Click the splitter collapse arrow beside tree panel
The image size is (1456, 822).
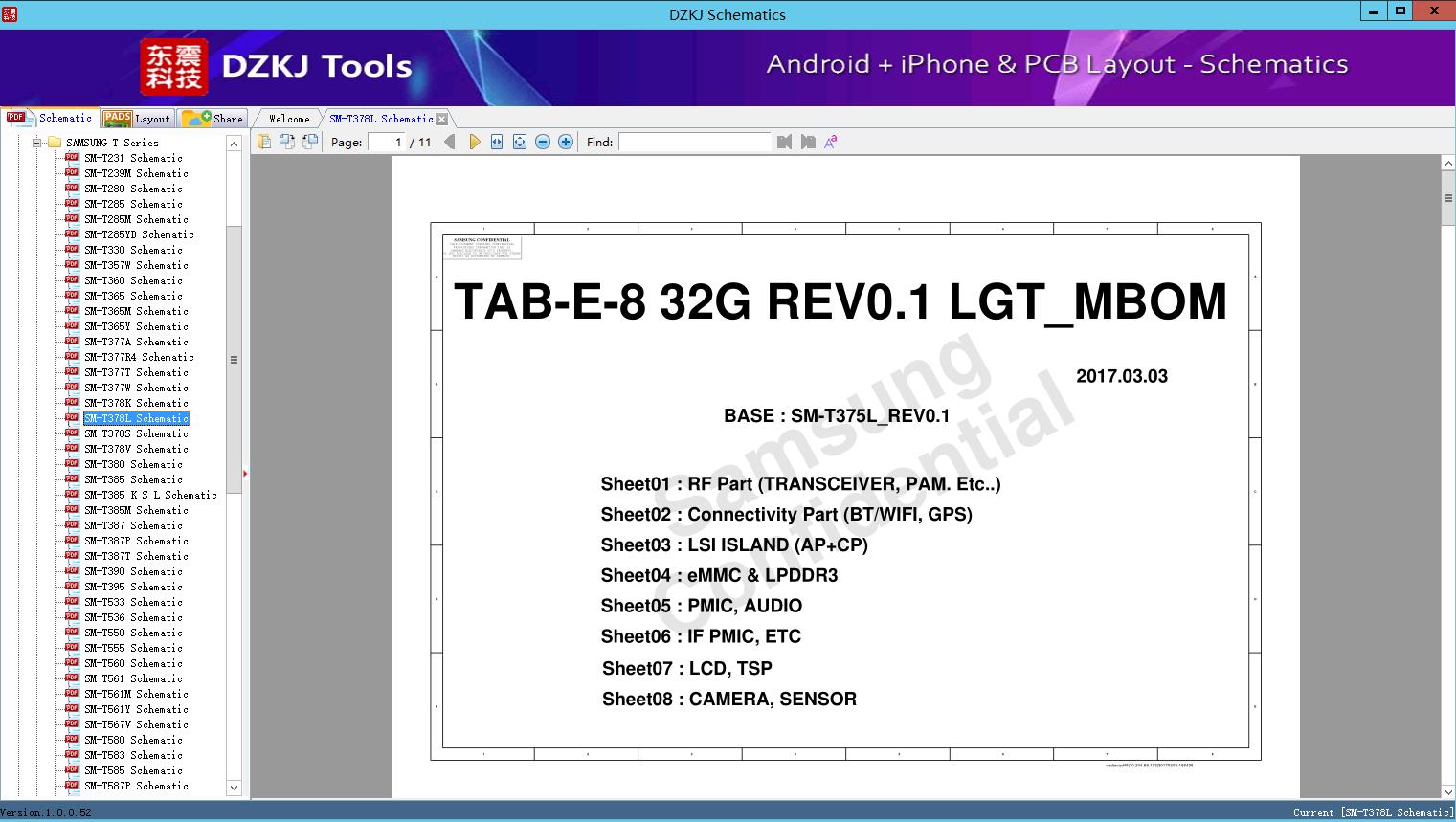[x=245, y=473]
